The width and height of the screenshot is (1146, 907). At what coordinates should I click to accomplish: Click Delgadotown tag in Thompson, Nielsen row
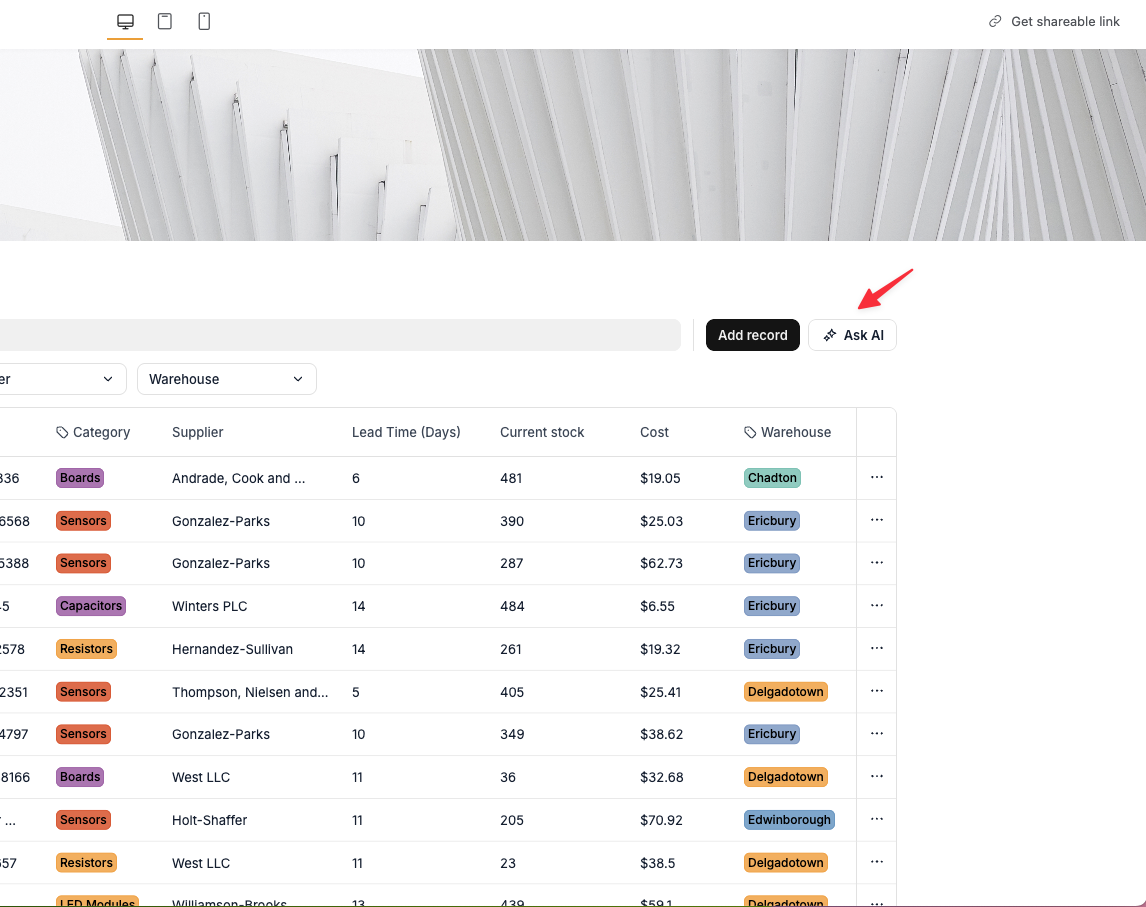[786, 691]
